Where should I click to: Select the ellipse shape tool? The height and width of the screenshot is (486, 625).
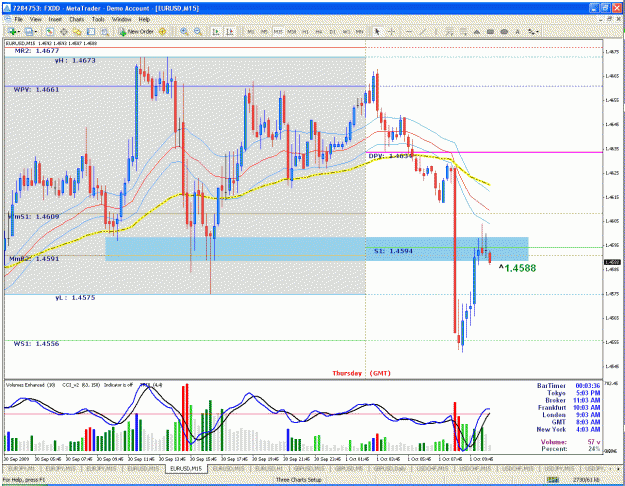coord(504,31)
